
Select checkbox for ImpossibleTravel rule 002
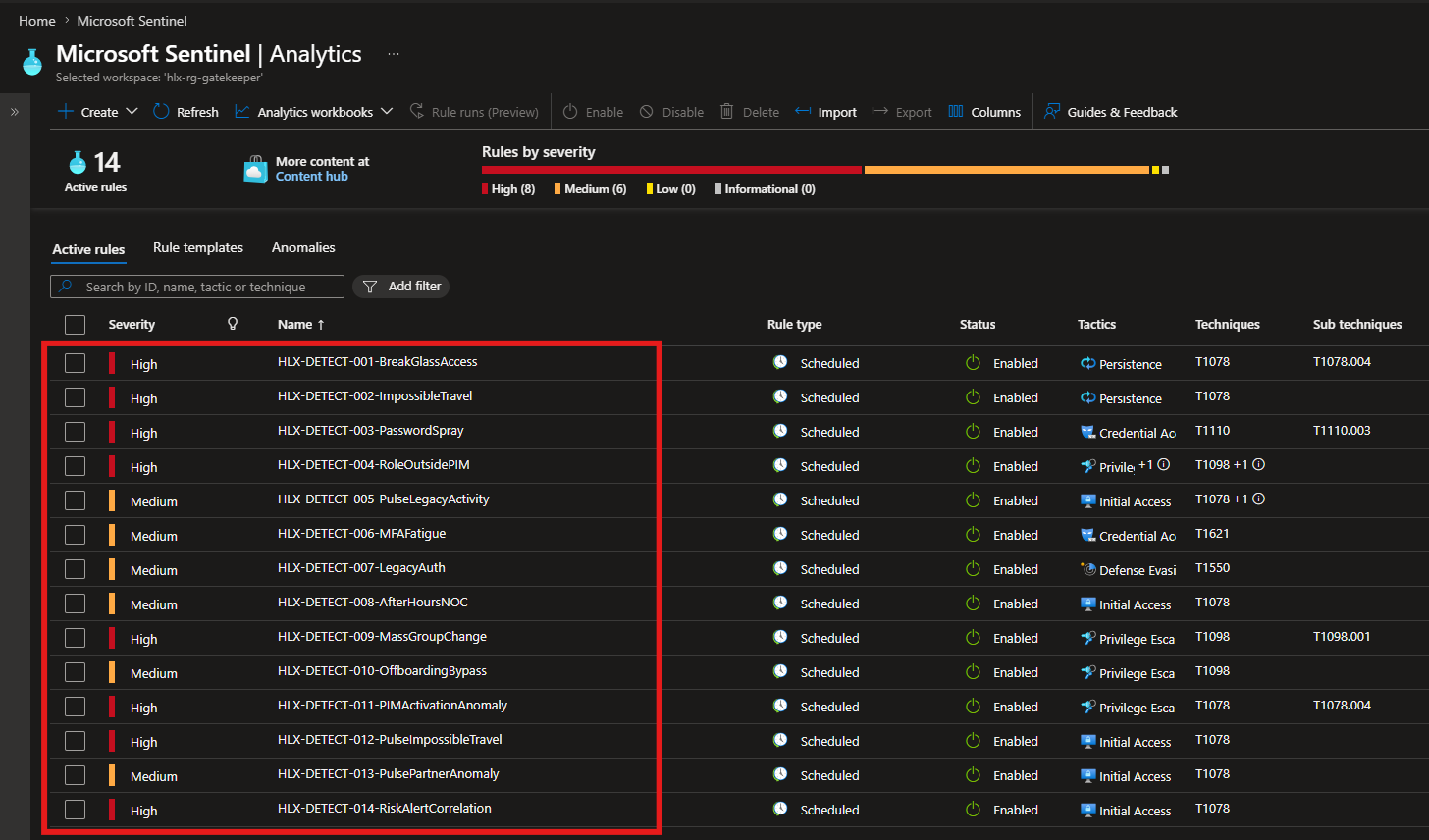75,397
